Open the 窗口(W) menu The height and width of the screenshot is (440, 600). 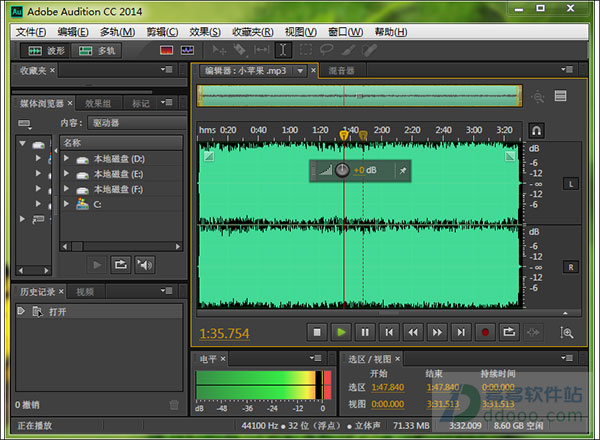(346, 32)
